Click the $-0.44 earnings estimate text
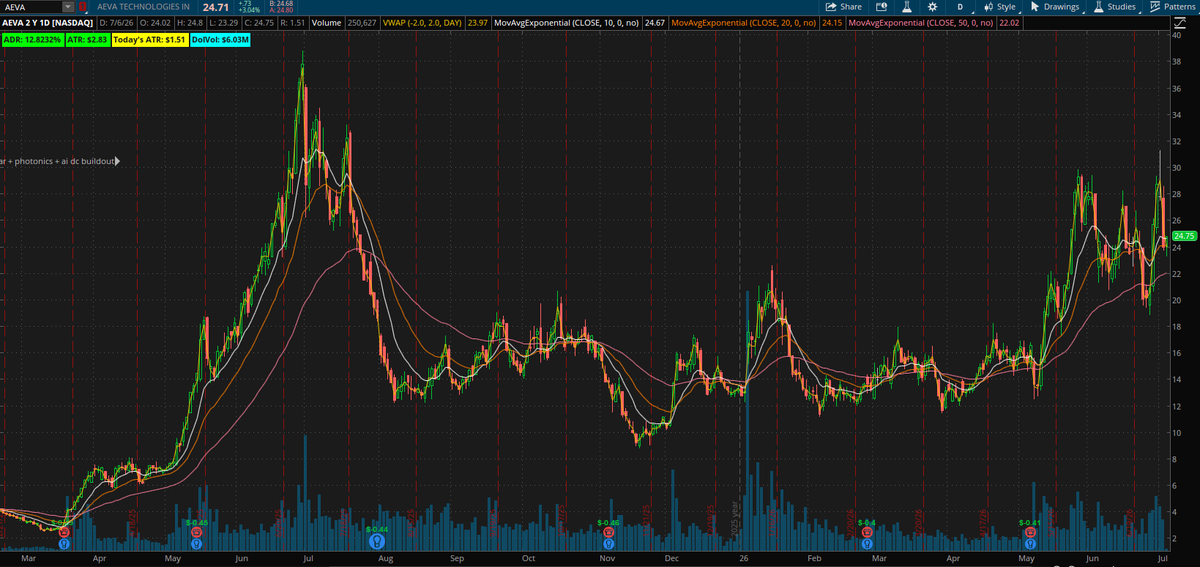Image resolution: width=1200 pixels, height=567 pixels. click(377, 527)
